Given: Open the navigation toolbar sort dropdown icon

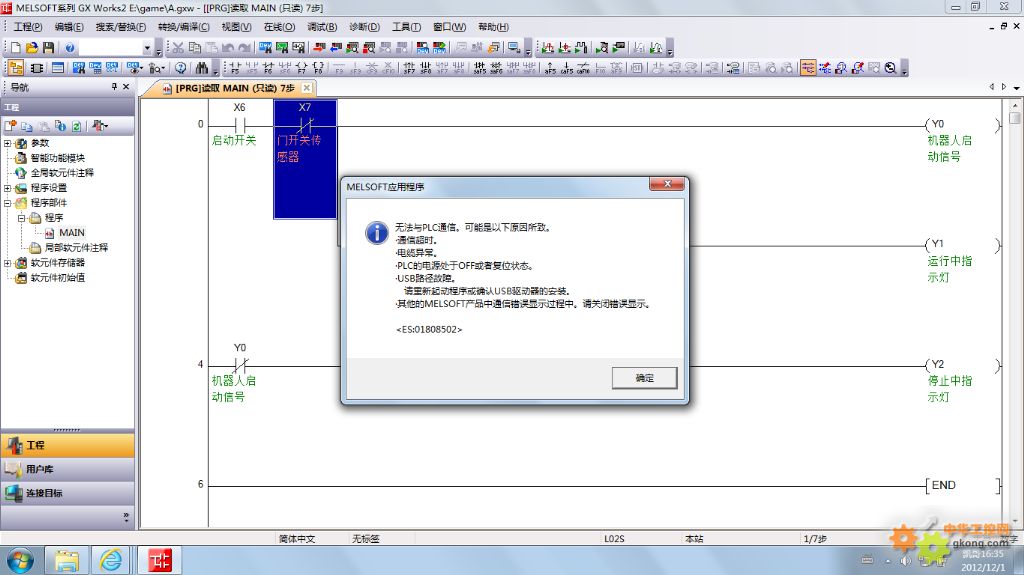Looking at the screenshot, I should click(100, 126).
